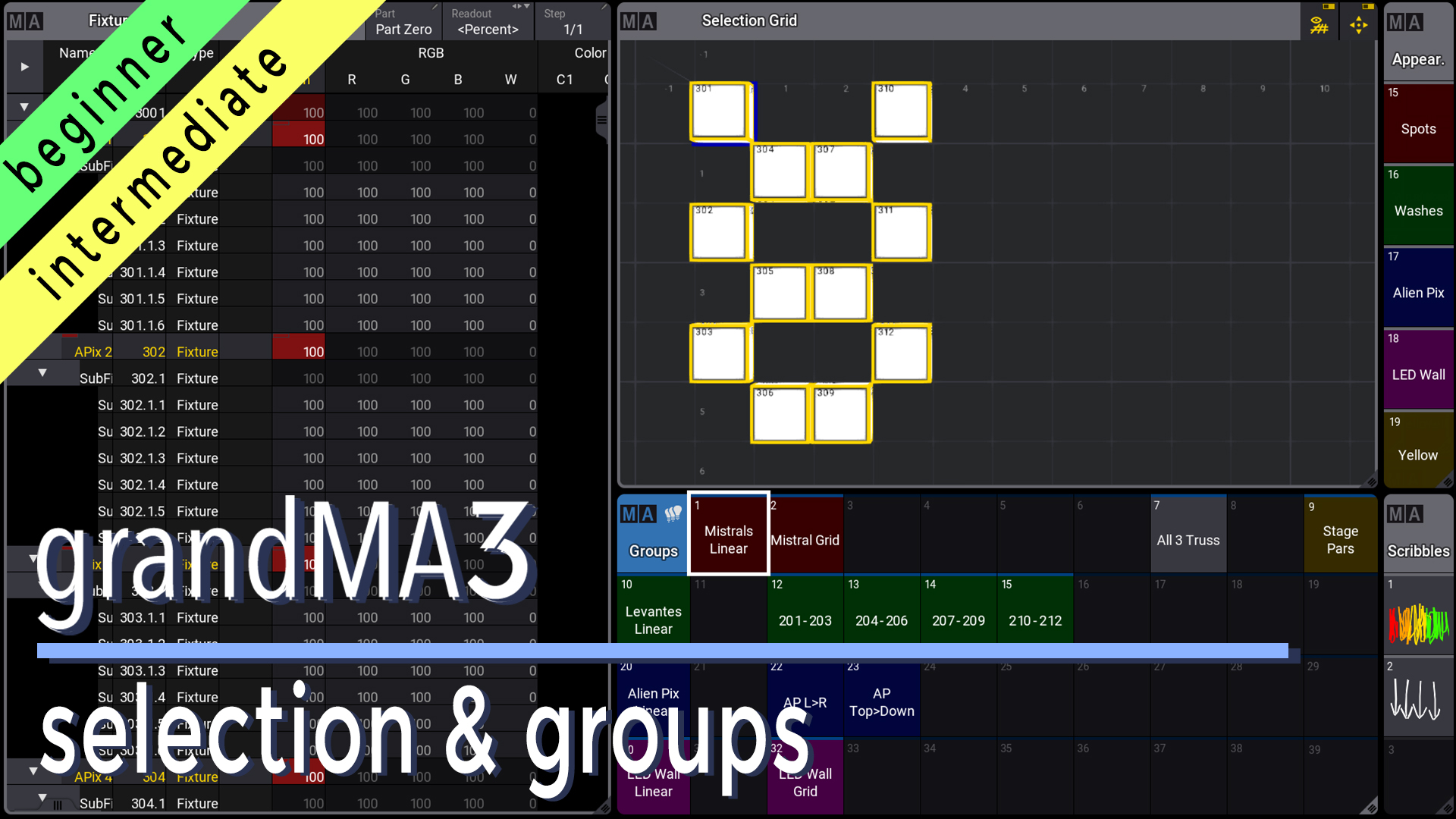1456x819 pixels.
Task: Click the MA logo of Appearances pool
Action: point(1404,23)
